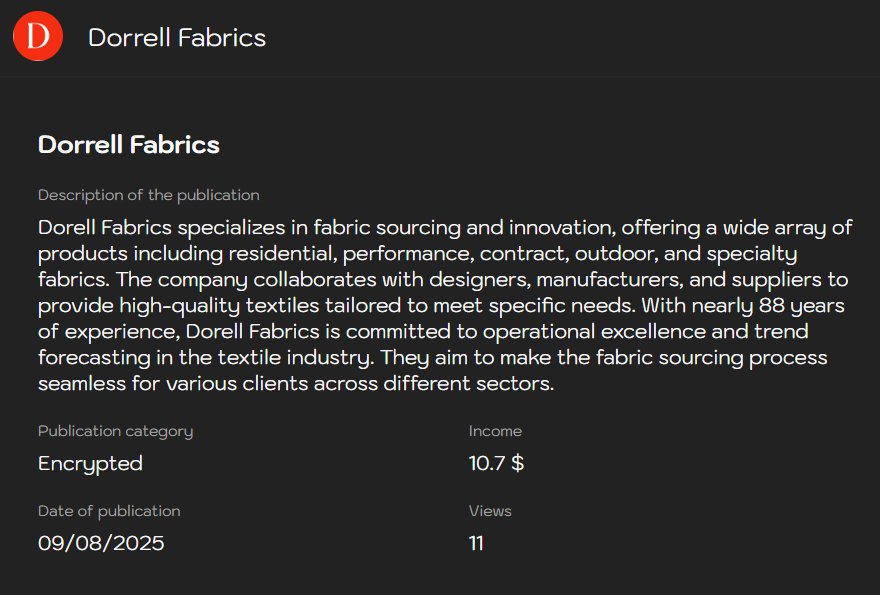Image resolution: width=880 pixels, height=595 pixels.
Task: Select the "10.7 $" income value
Action: point(496,463)
